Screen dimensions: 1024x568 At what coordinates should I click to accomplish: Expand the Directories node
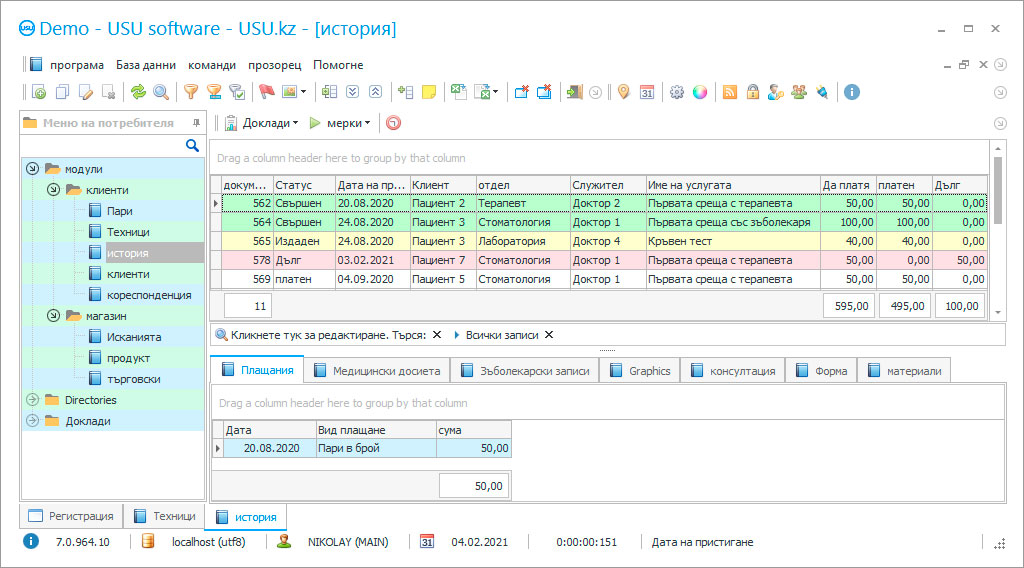(32, 400)
